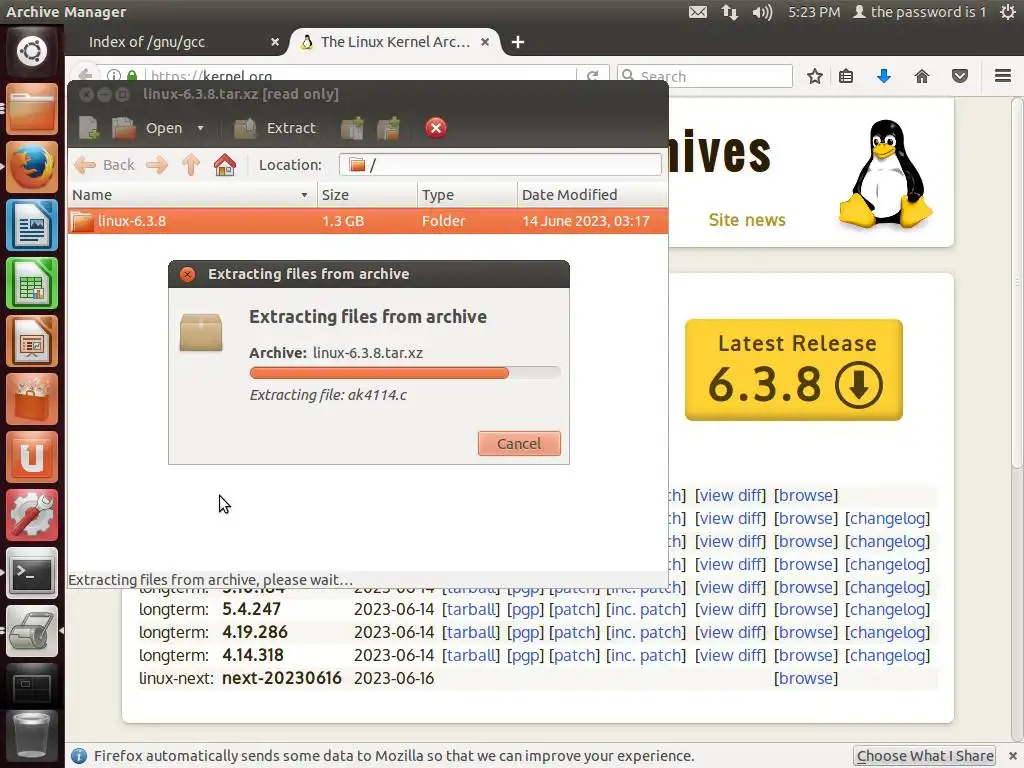Viewport: 1024px width, 768px height.
Task: Click the Firefox page scrollbar
Action: pos(1017,282)
